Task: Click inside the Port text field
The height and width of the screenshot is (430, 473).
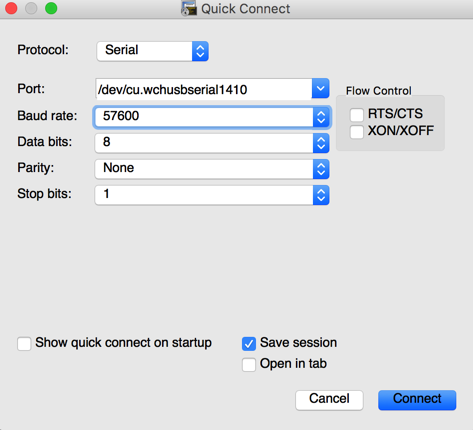Action: (x=204, y=89)
